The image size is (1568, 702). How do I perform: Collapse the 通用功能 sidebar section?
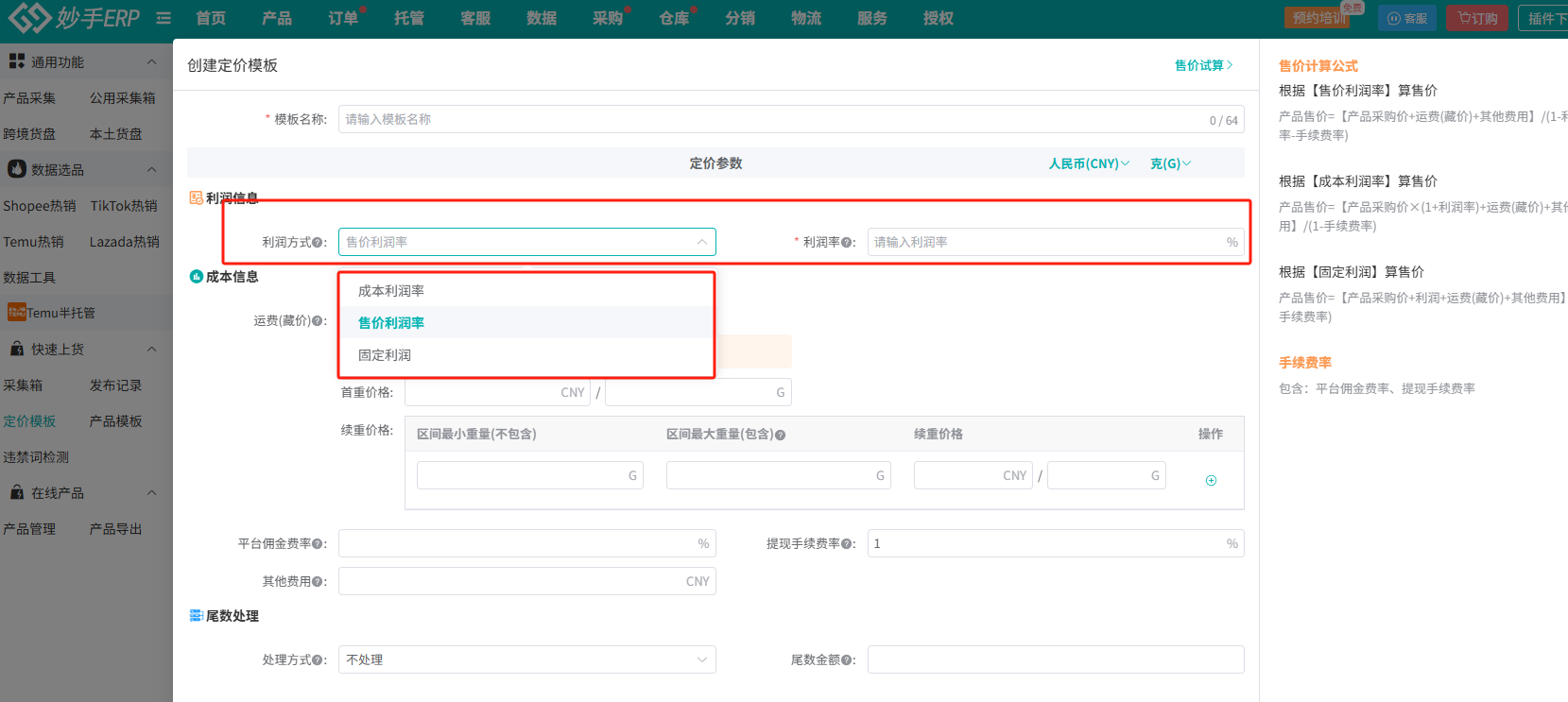click(151, 62)
